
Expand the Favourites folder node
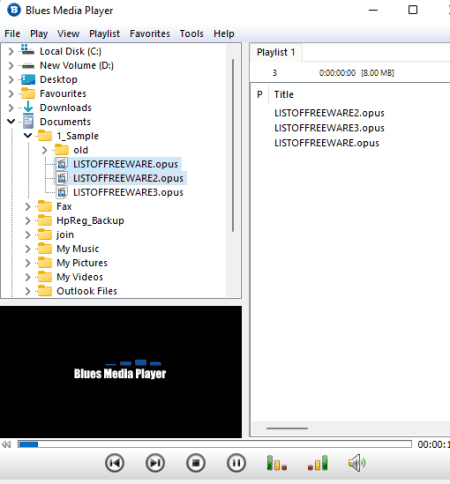tap(11, 94)
